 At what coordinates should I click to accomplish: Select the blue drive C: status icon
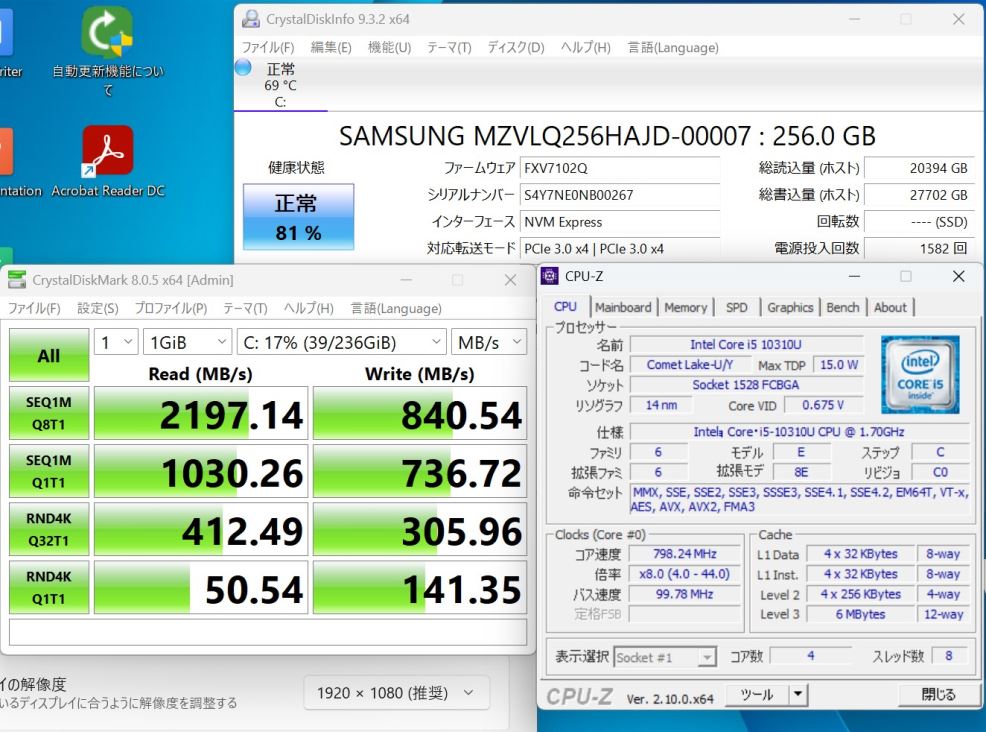[243, 68]
